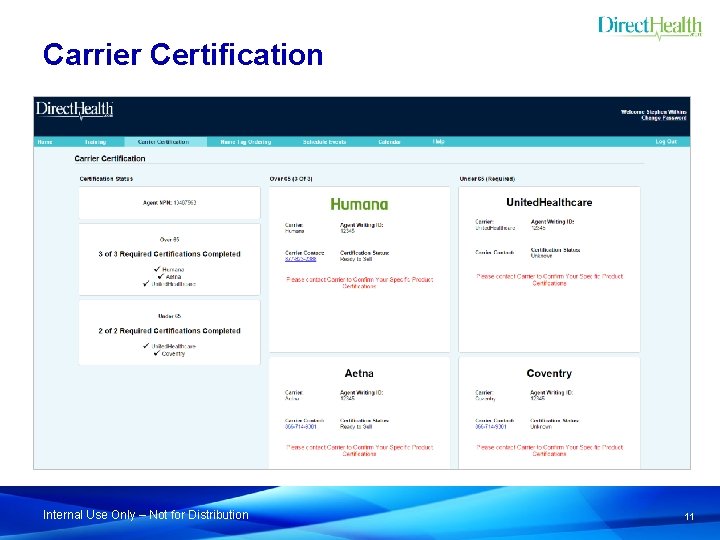Click the red warning in Humana card

pos(360,282)
